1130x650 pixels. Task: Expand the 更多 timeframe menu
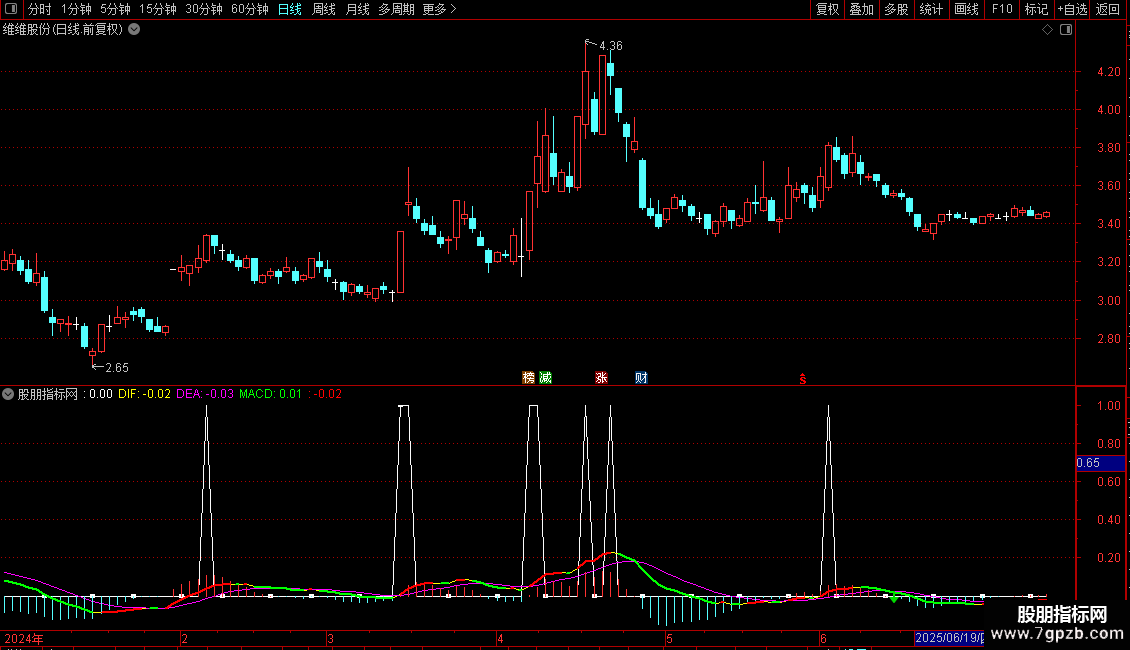click(x=439, y=9)
